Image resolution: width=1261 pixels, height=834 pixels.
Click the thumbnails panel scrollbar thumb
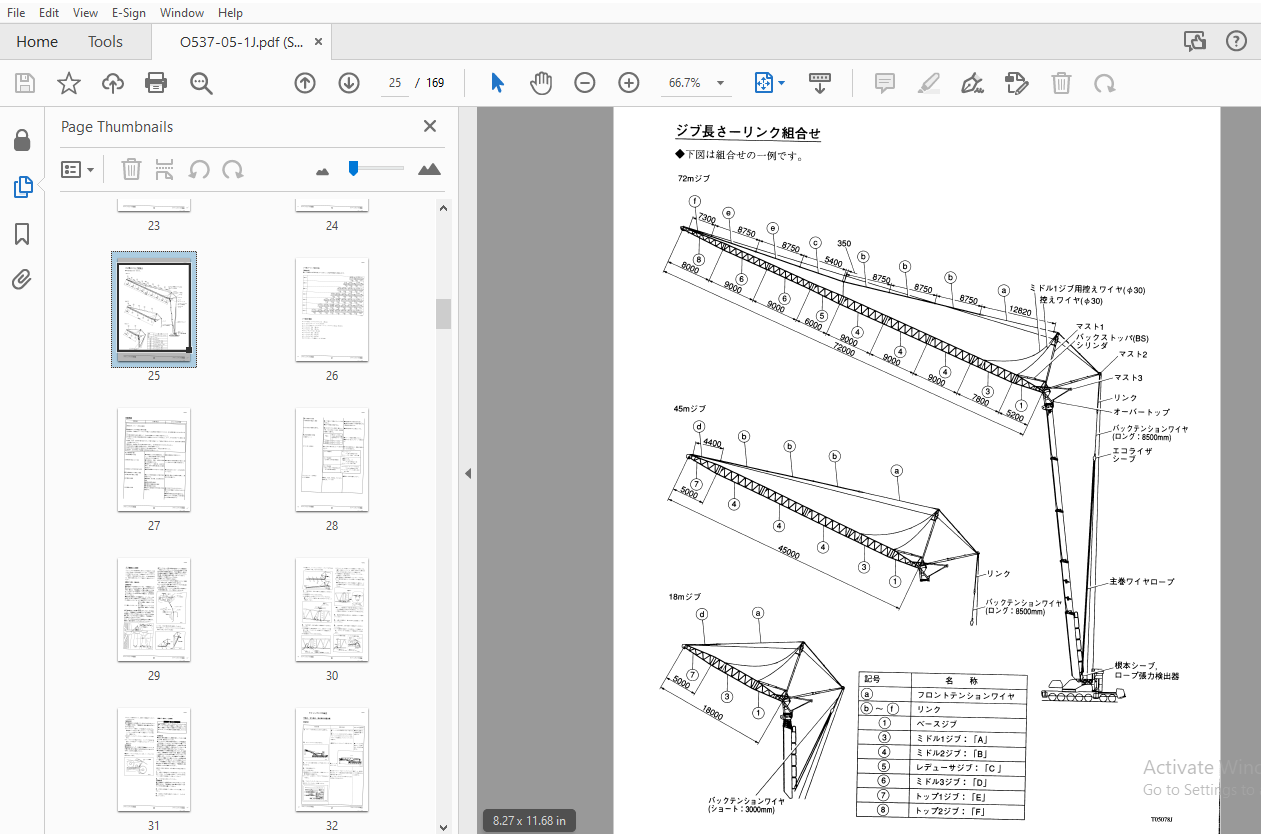tap(443, 313)
